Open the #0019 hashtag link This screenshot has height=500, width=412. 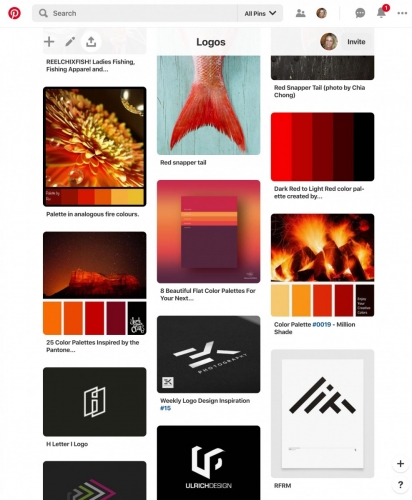[321, 324]
